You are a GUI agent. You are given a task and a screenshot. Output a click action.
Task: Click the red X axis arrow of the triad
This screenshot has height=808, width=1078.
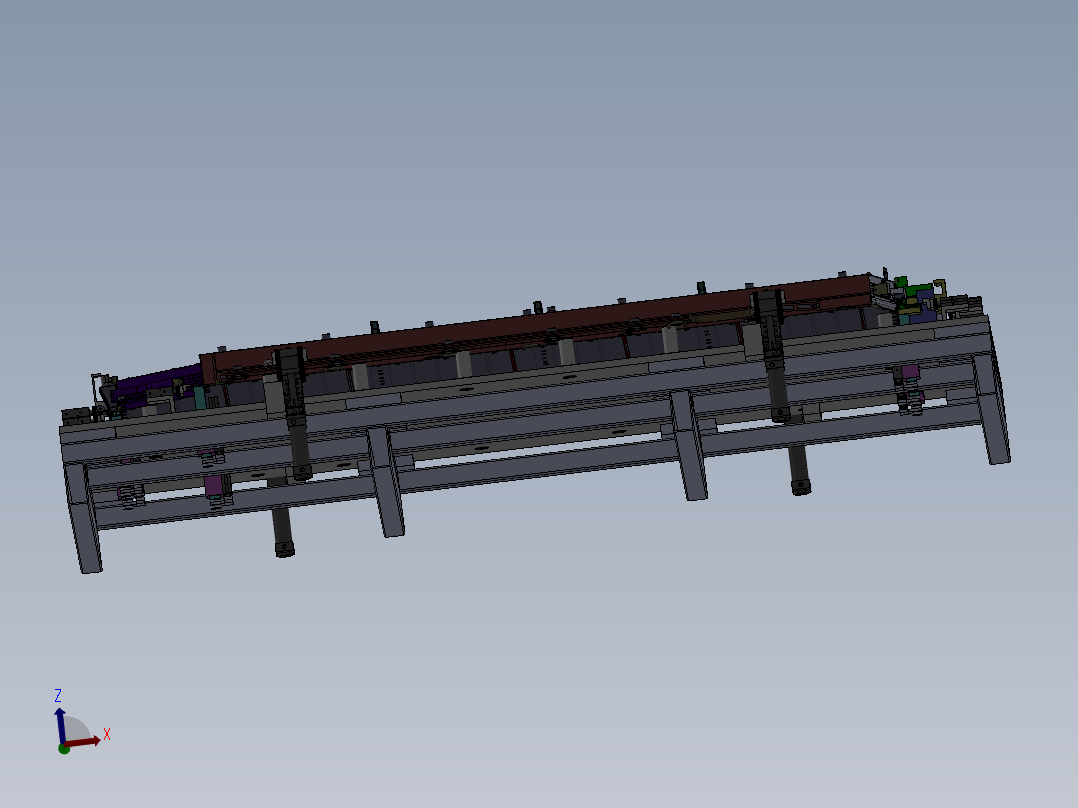(84, 742)
